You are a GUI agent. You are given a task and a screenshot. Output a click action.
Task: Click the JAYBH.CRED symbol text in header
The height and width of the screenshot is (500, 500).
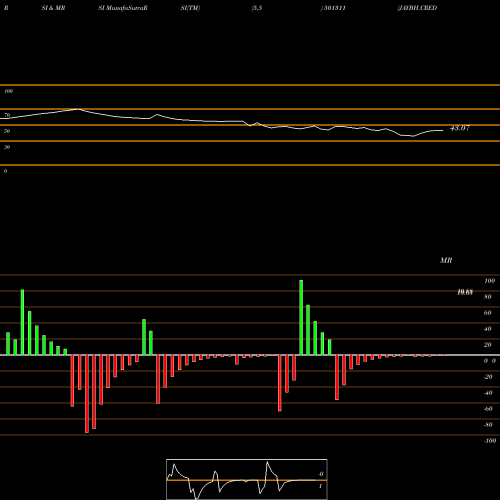click(x=417, y=8)
